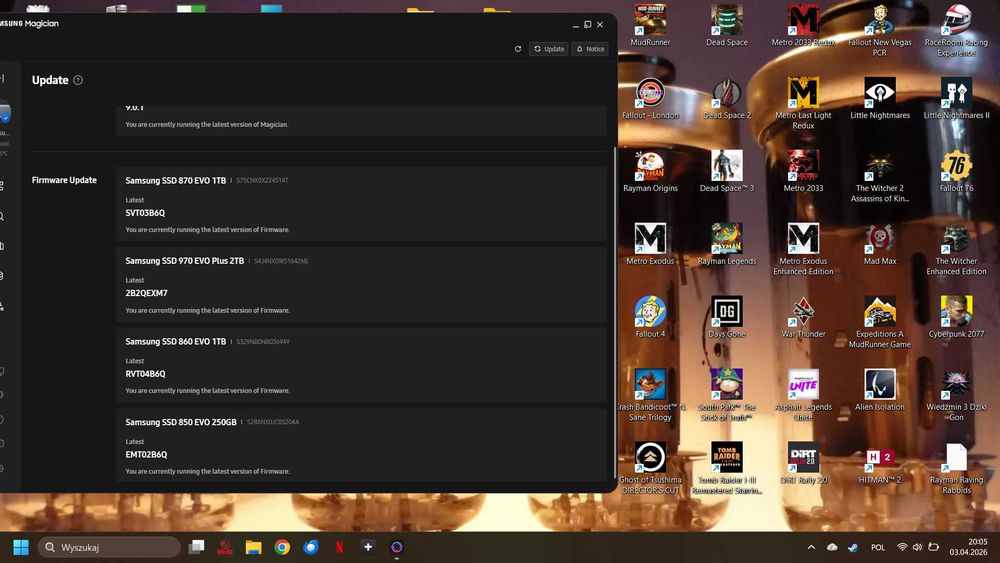Select the Days Gone desktop shortcut
This screenshot has width=1000, height=563.
[x=726, y=317]
